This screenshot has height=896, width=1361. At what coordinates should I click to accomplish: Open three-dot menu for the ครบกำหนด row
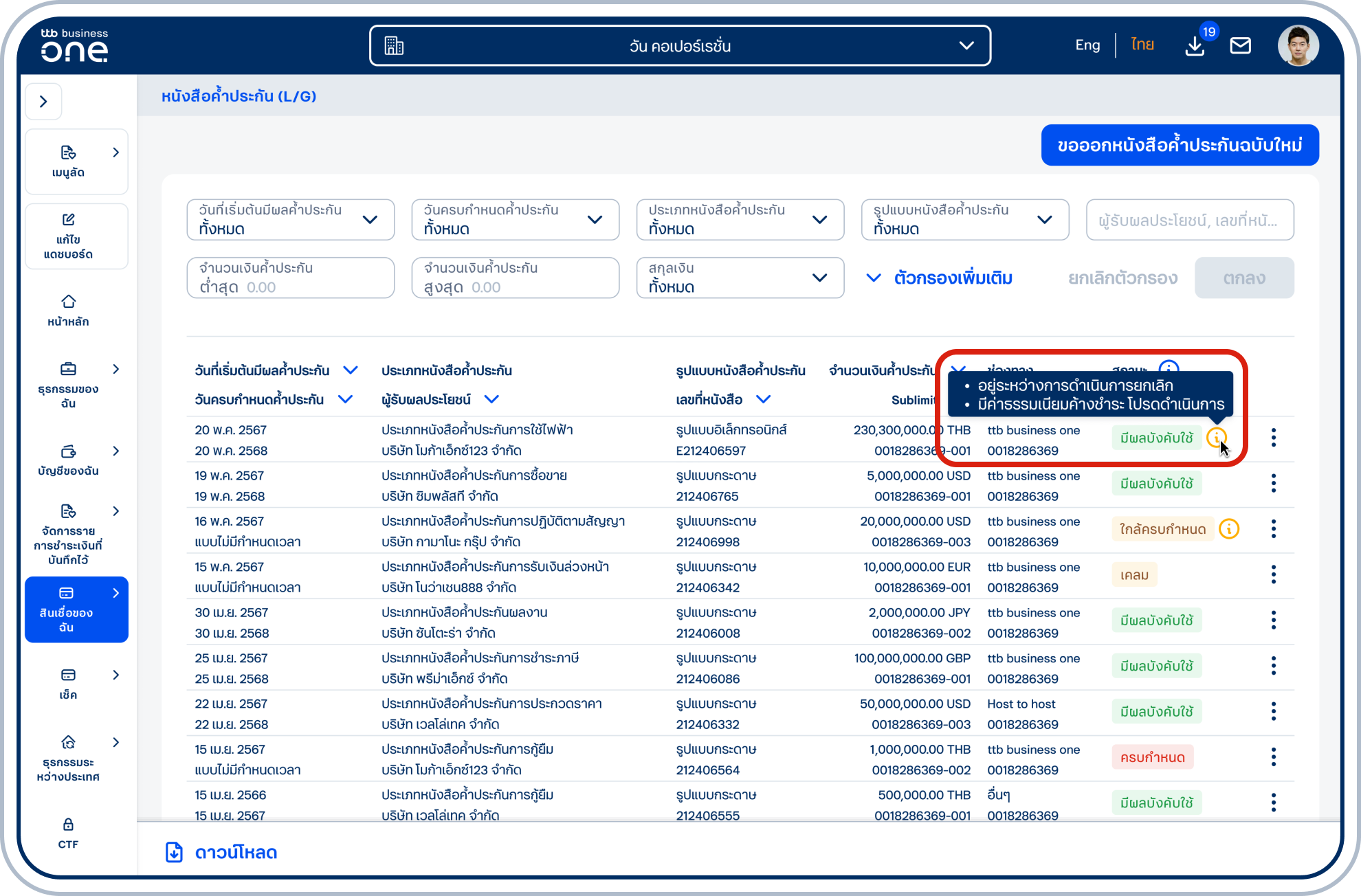(x=1273, y=757)
